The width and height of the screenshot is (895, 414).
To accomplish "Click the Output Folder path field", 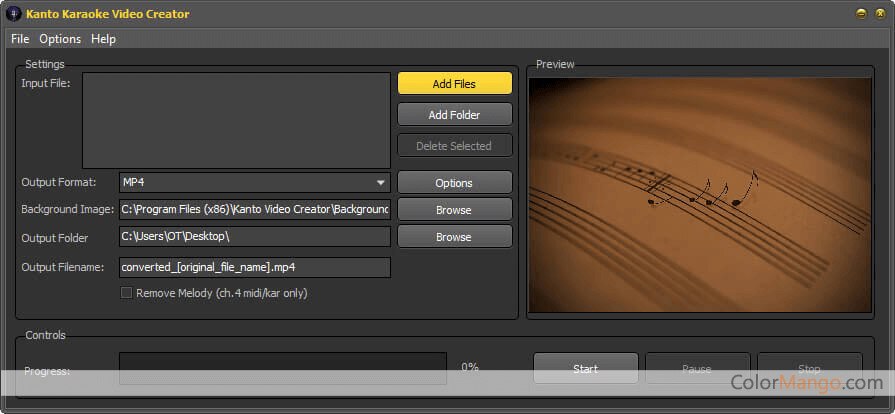I will 255,236.
